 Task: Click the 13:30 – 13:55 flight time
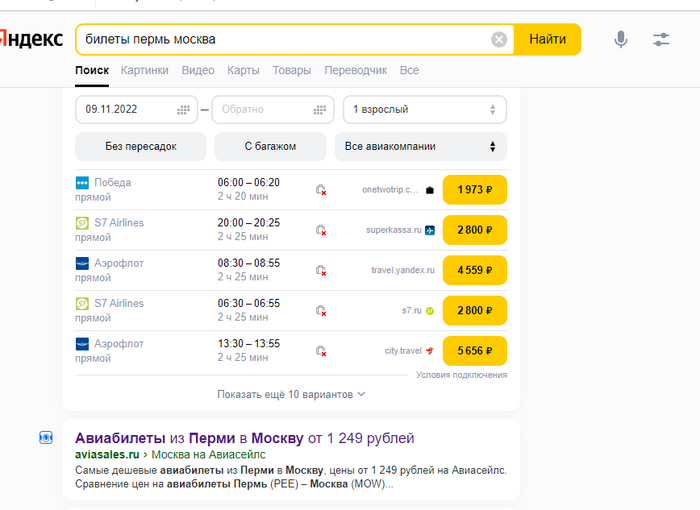click(249, 344)
